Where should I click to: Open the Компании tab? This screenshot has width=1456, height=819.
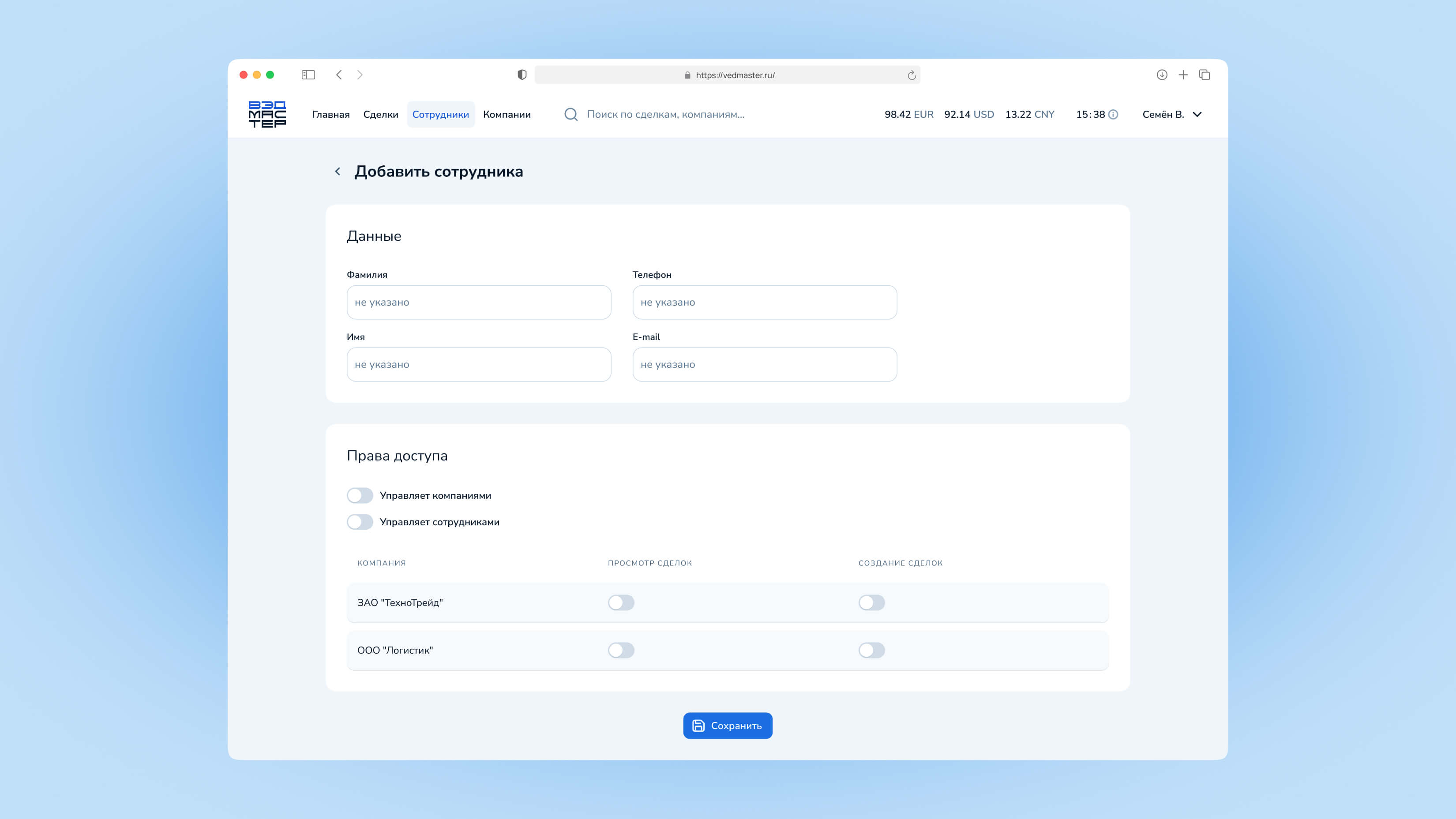tap(507, 115)
